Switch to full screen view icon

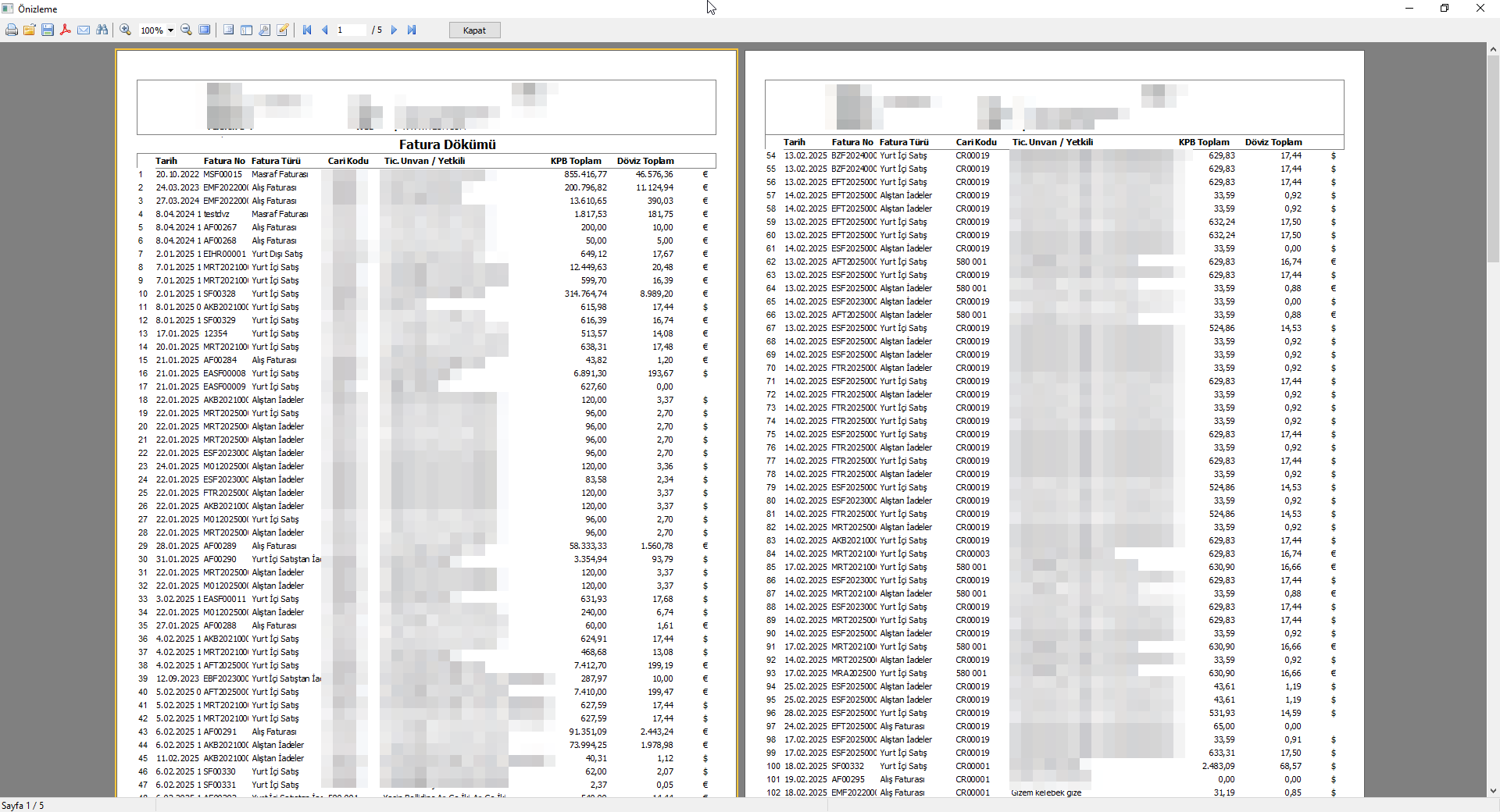(205, 30)
